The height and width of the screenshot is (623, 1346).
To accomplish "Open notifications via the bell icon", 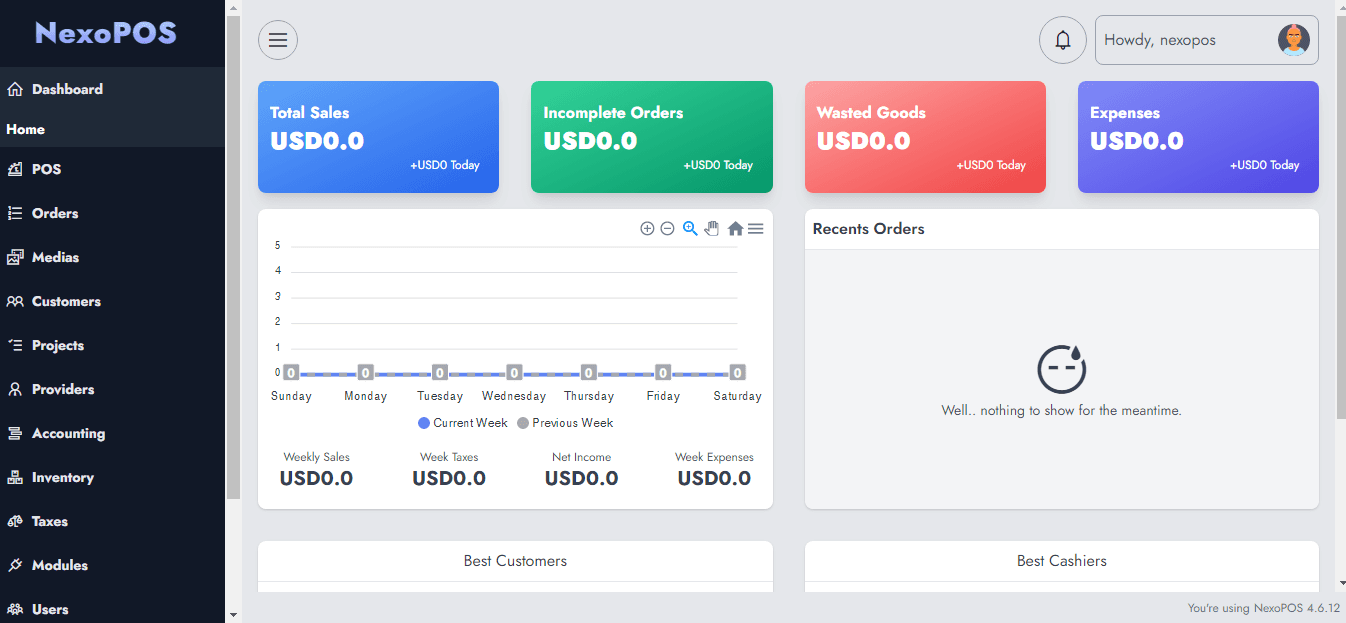I will pos(1063,40).
